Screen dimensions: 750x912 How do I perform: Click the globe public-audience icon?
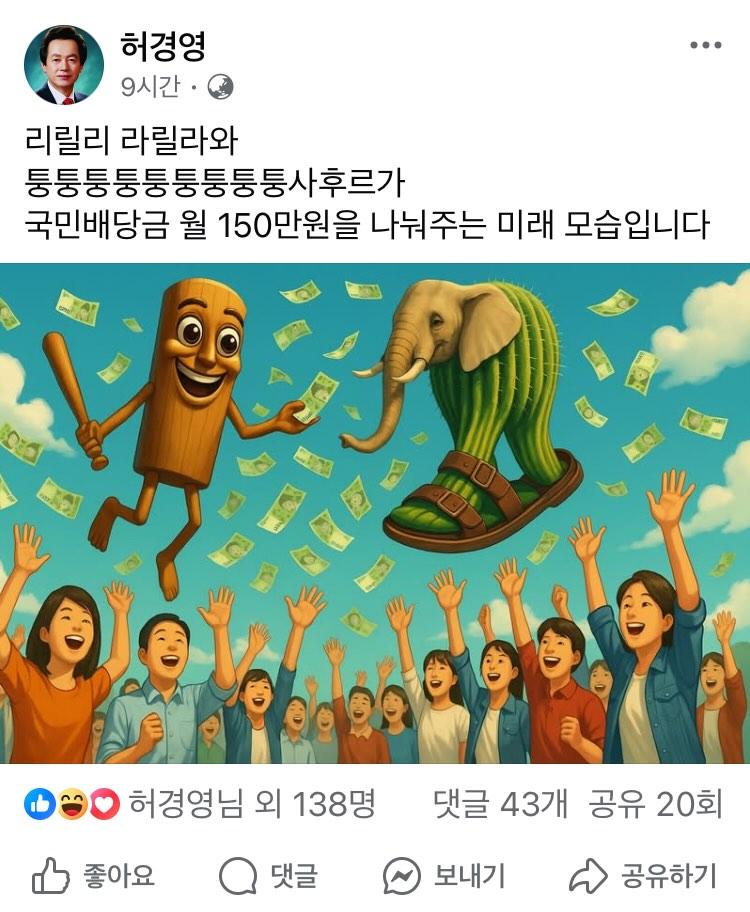[221, 87]
